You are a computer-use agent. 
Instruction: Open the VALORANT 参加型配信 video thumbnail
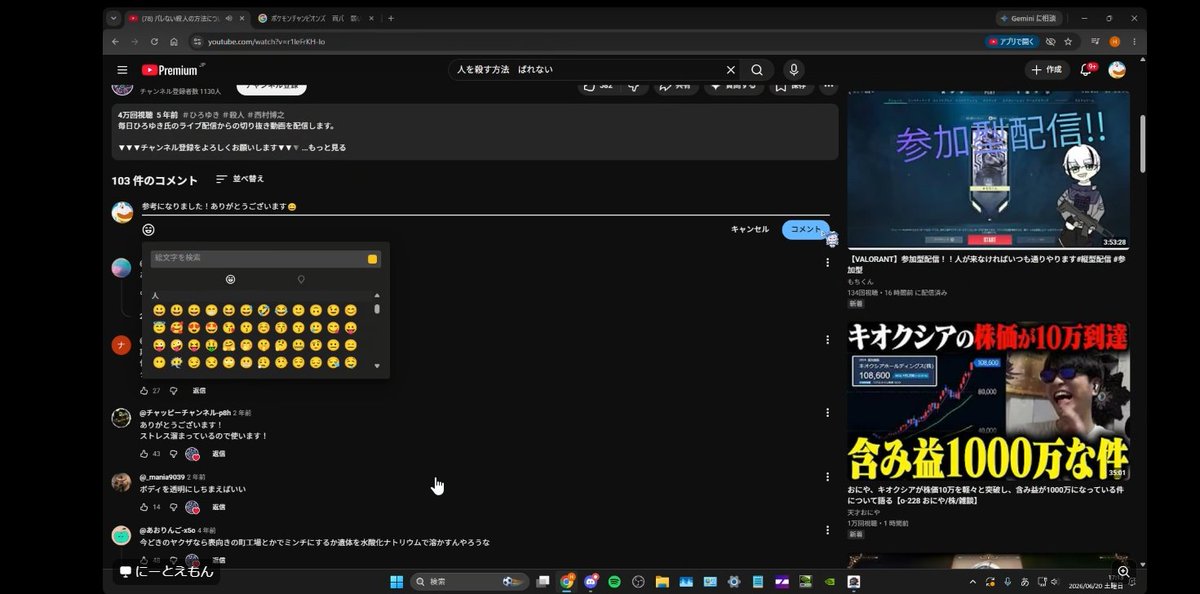point(988,170)
